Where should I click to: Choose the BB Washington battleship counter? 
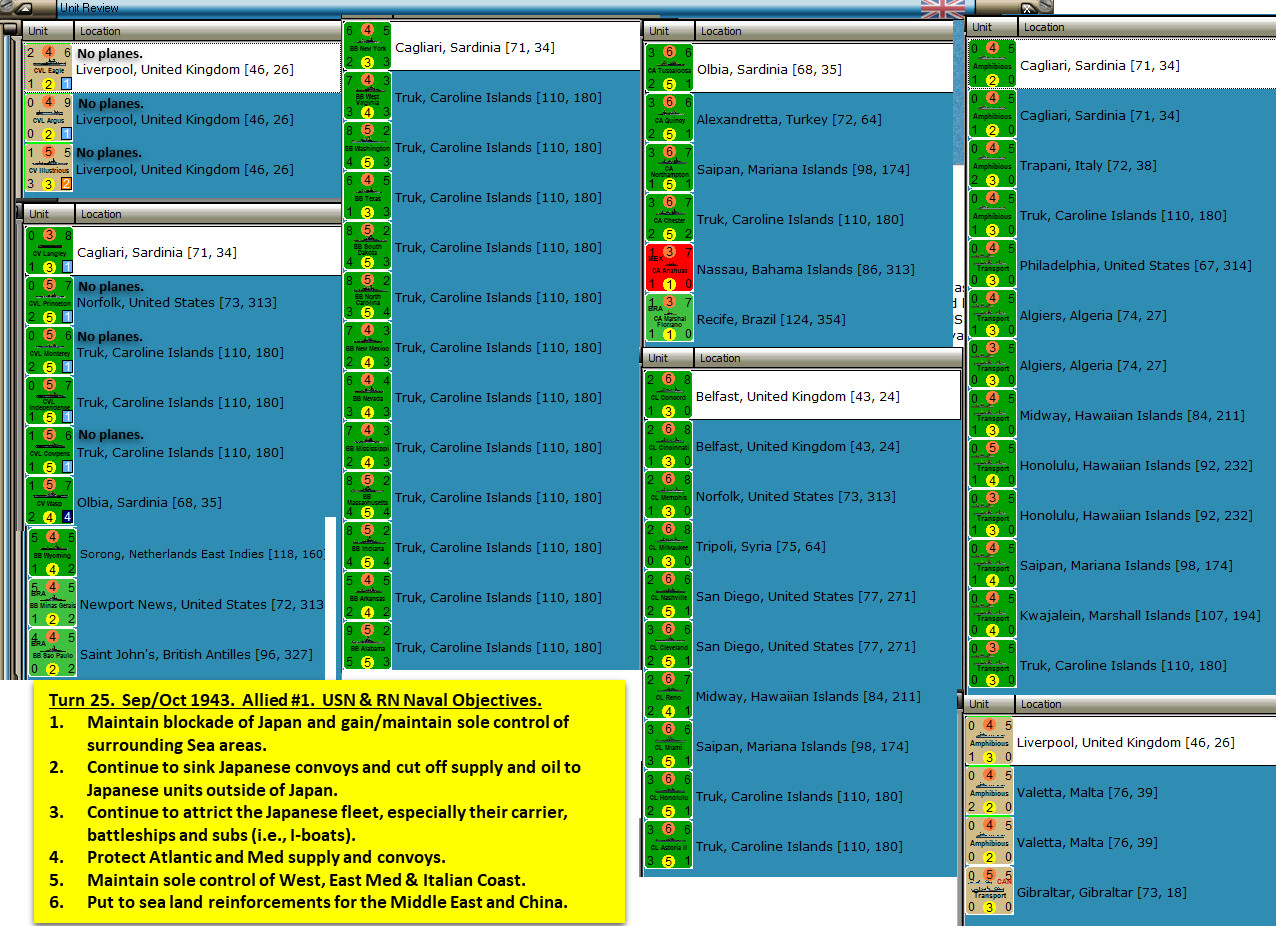[x=367, y=146]
